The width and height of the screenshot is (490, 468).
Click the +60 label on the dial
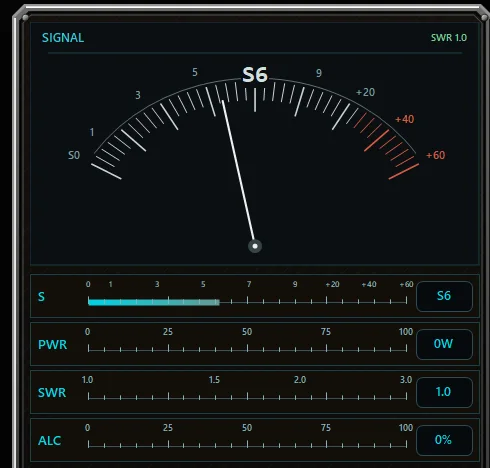436,155
